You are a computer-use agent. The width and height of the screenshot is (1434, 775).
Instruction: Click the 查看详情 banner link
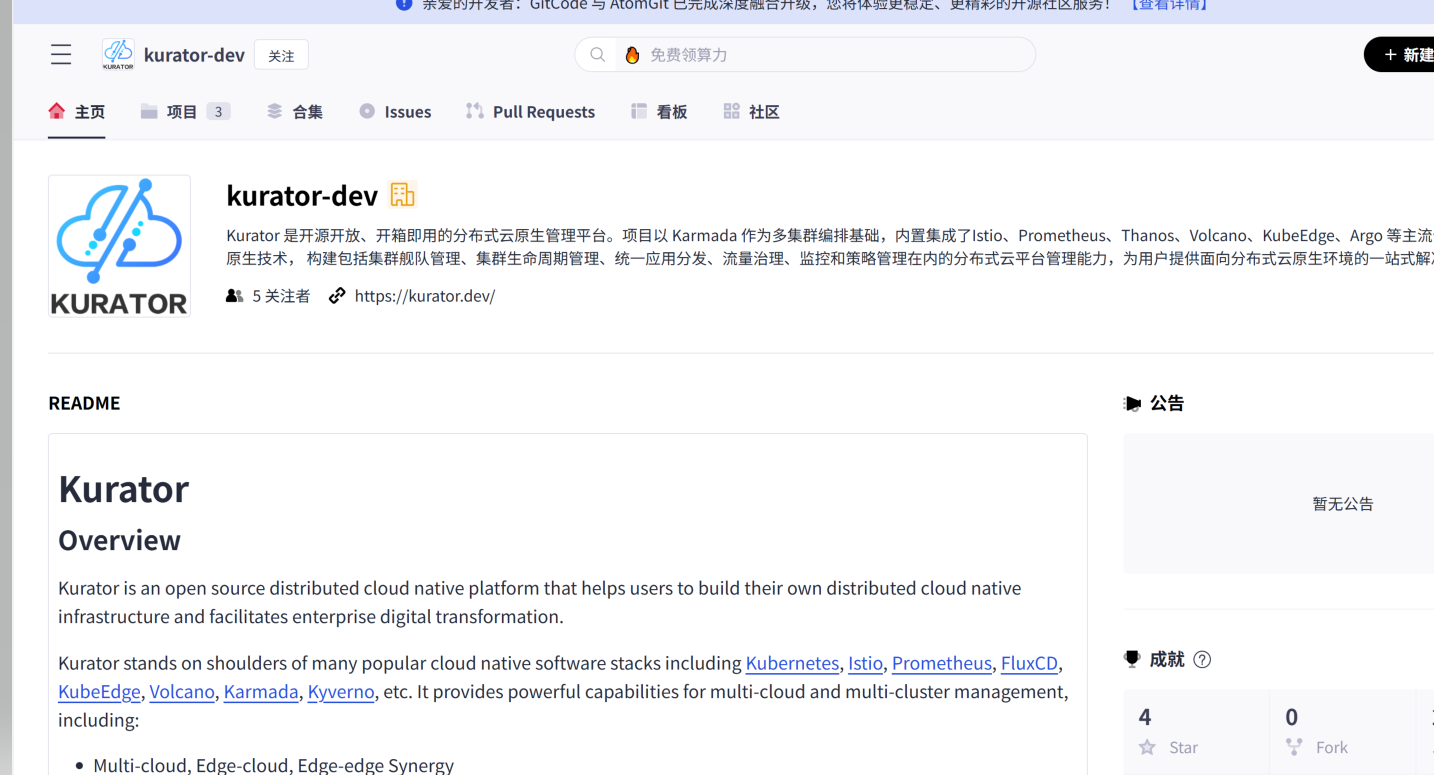(x=1169, y=4)
